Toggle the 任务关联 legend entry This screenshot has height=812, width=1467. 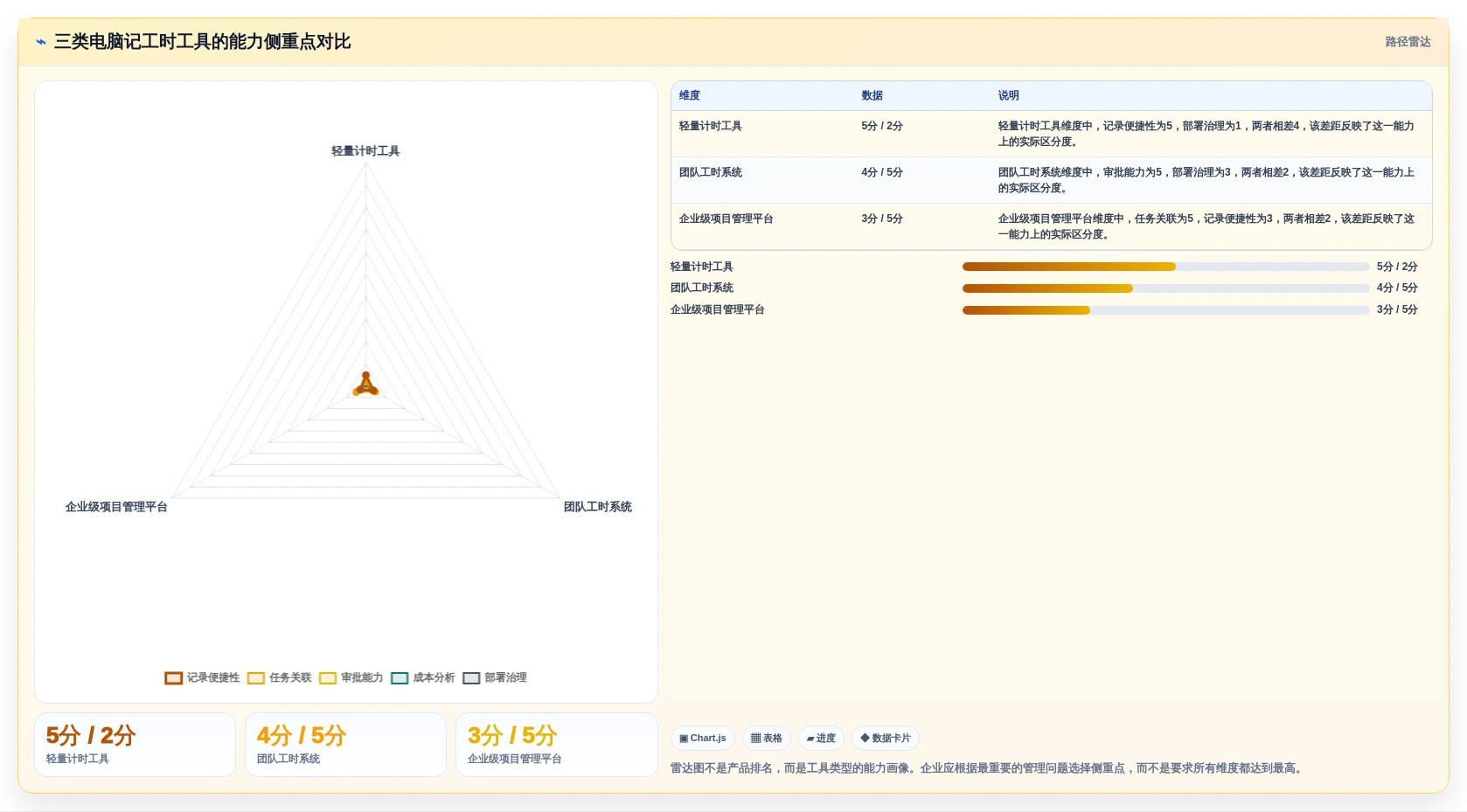[x=279, y=678]
